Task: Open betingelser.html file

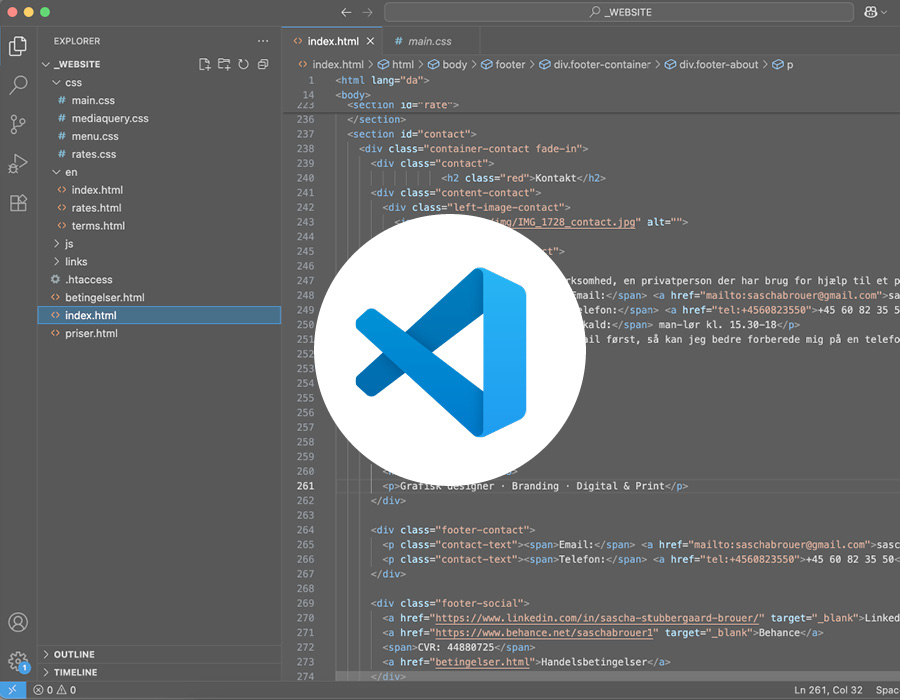Action: (159, 297)
